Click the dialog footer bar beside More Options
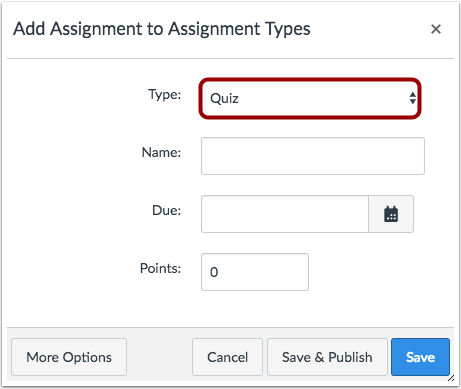461x389 pixels. click(x=159, y=357)
